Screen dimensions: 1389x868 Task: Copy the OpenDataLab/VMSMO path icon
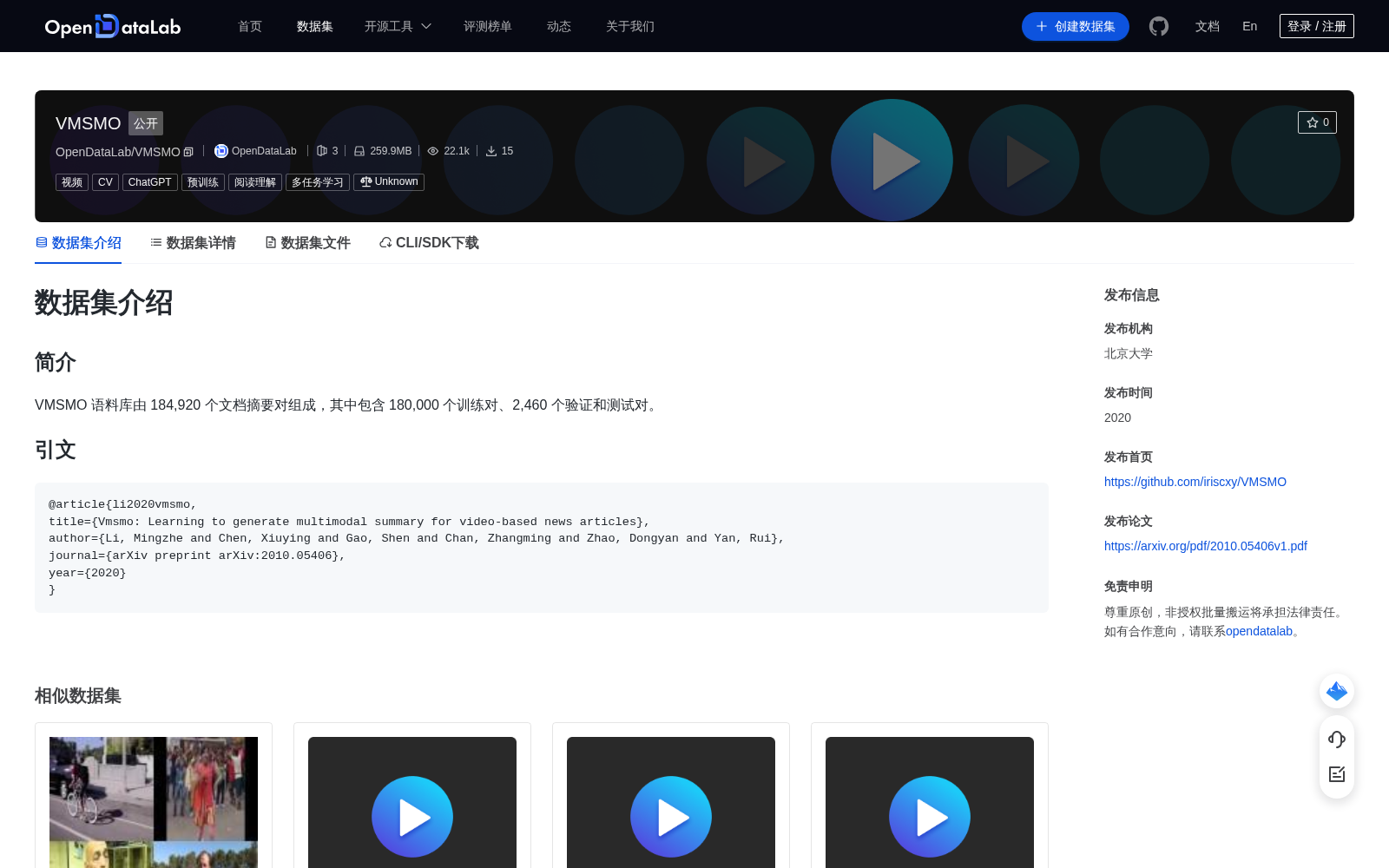coord(188,152)
